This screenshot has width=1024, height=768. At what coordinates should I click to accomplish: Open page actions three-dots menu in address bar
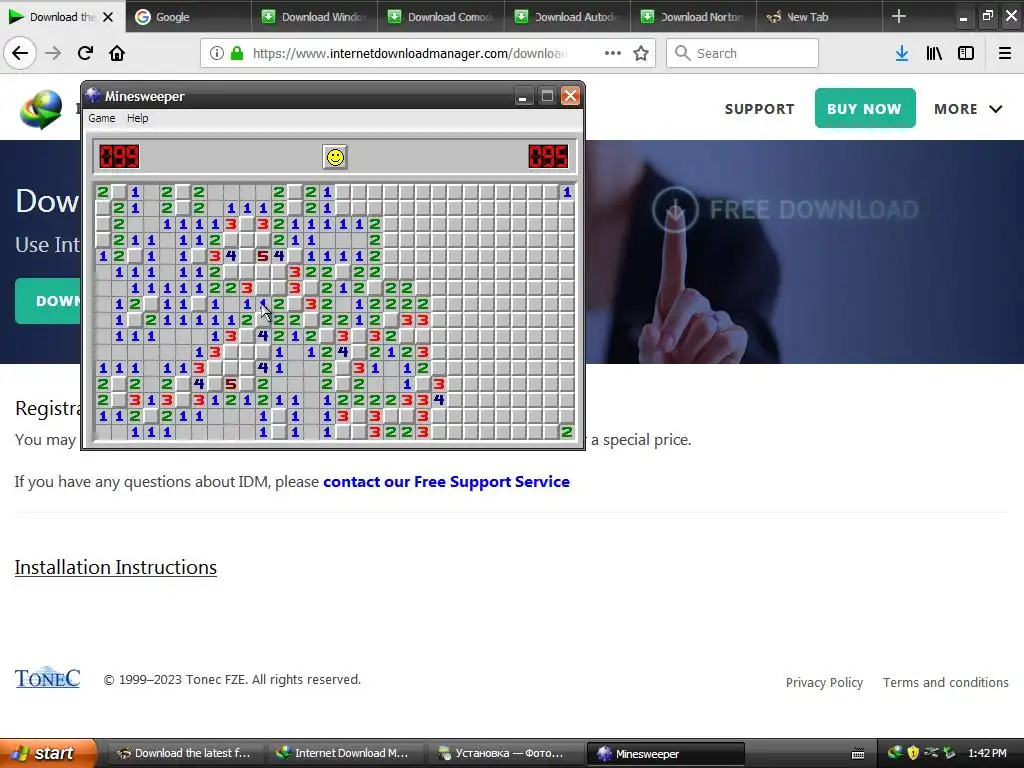(x=613, y=54)
